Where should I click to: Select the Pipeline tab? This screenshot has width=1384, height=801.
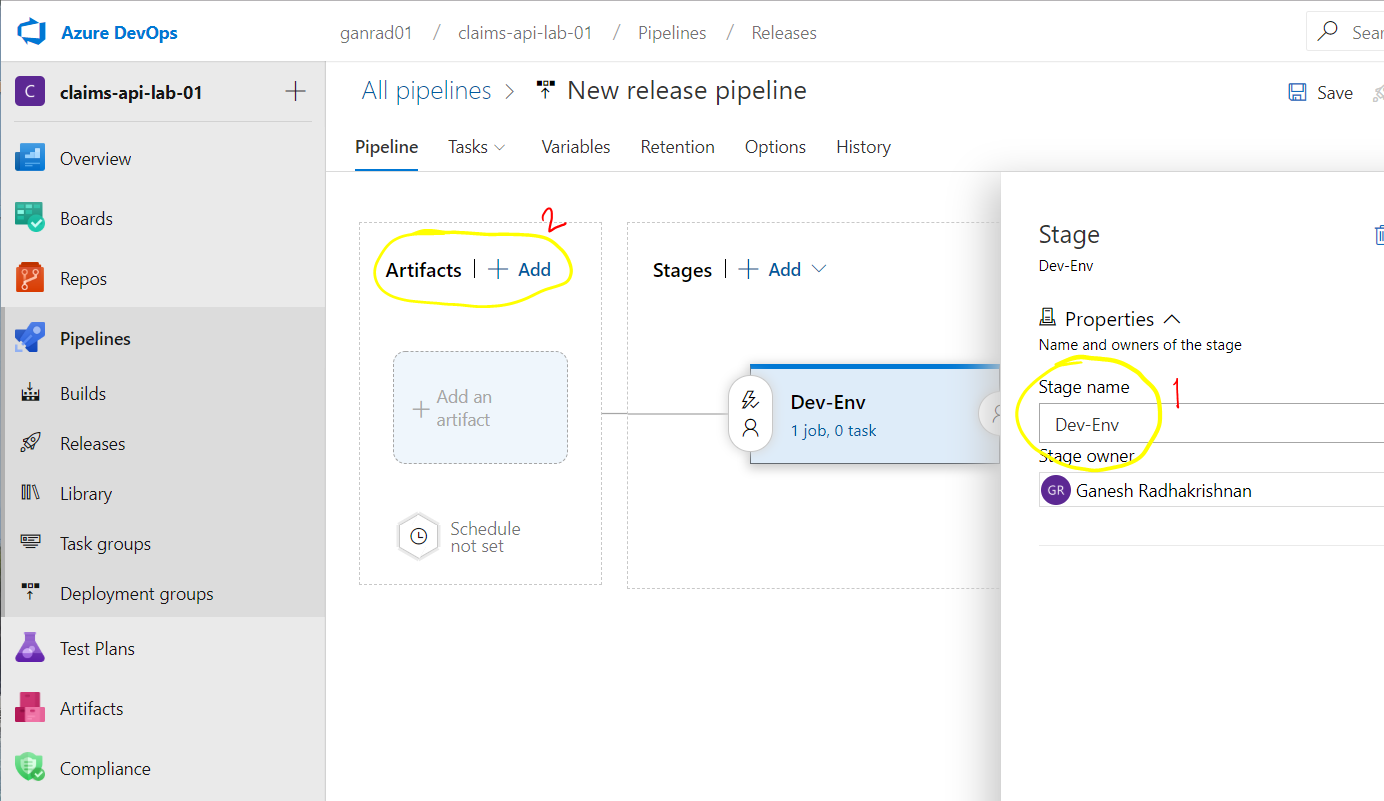[386, 147]
